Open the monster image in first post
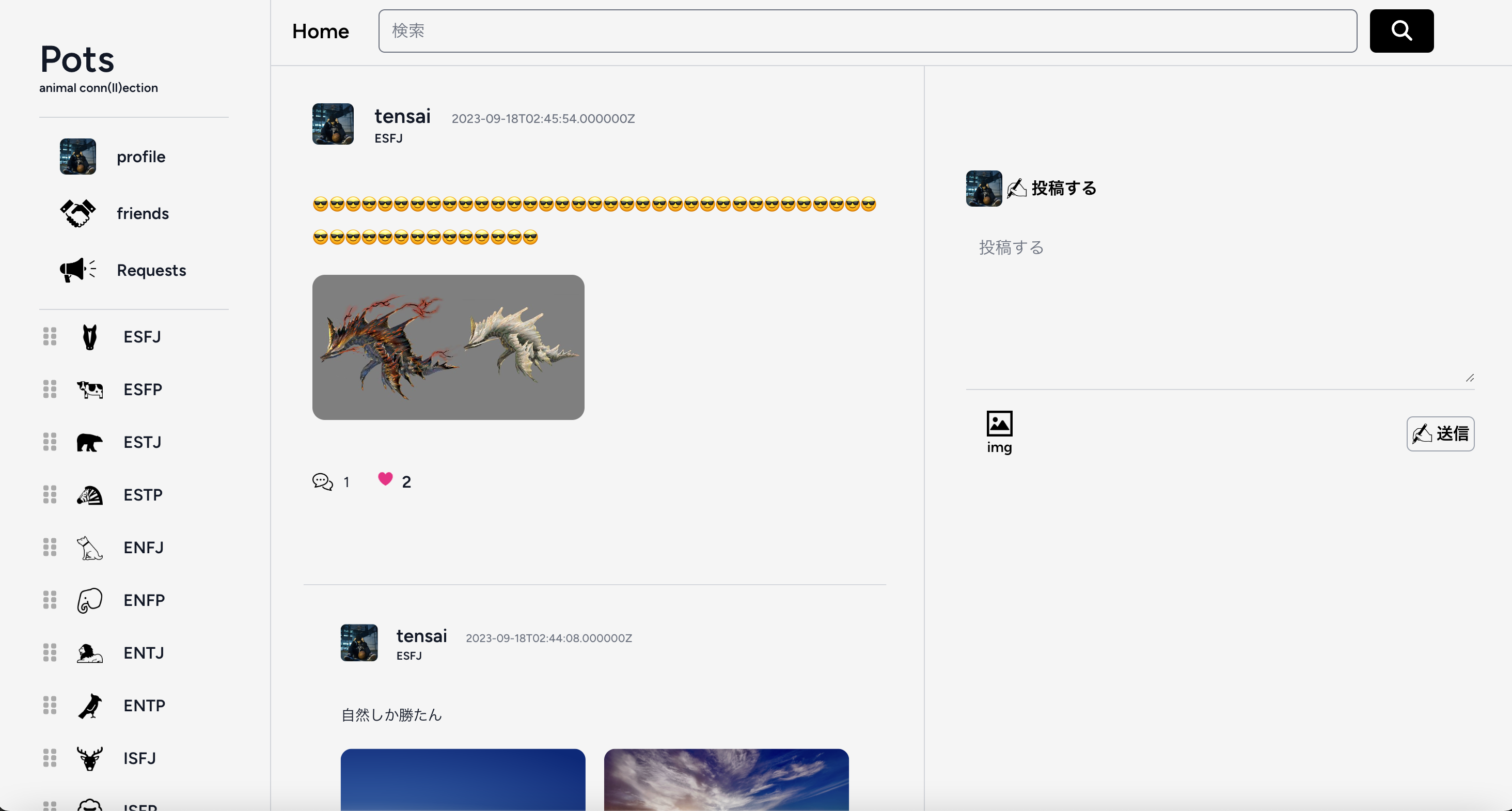 point(448,347)
